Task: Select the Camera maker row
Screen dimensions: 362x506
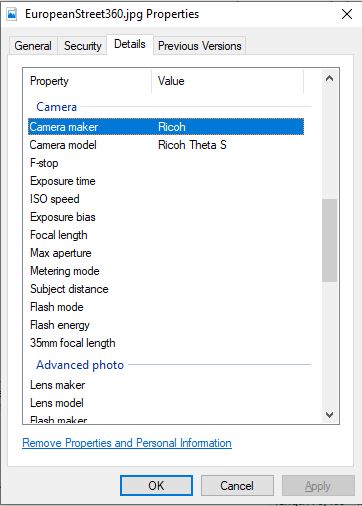Action: click(166, 127)
